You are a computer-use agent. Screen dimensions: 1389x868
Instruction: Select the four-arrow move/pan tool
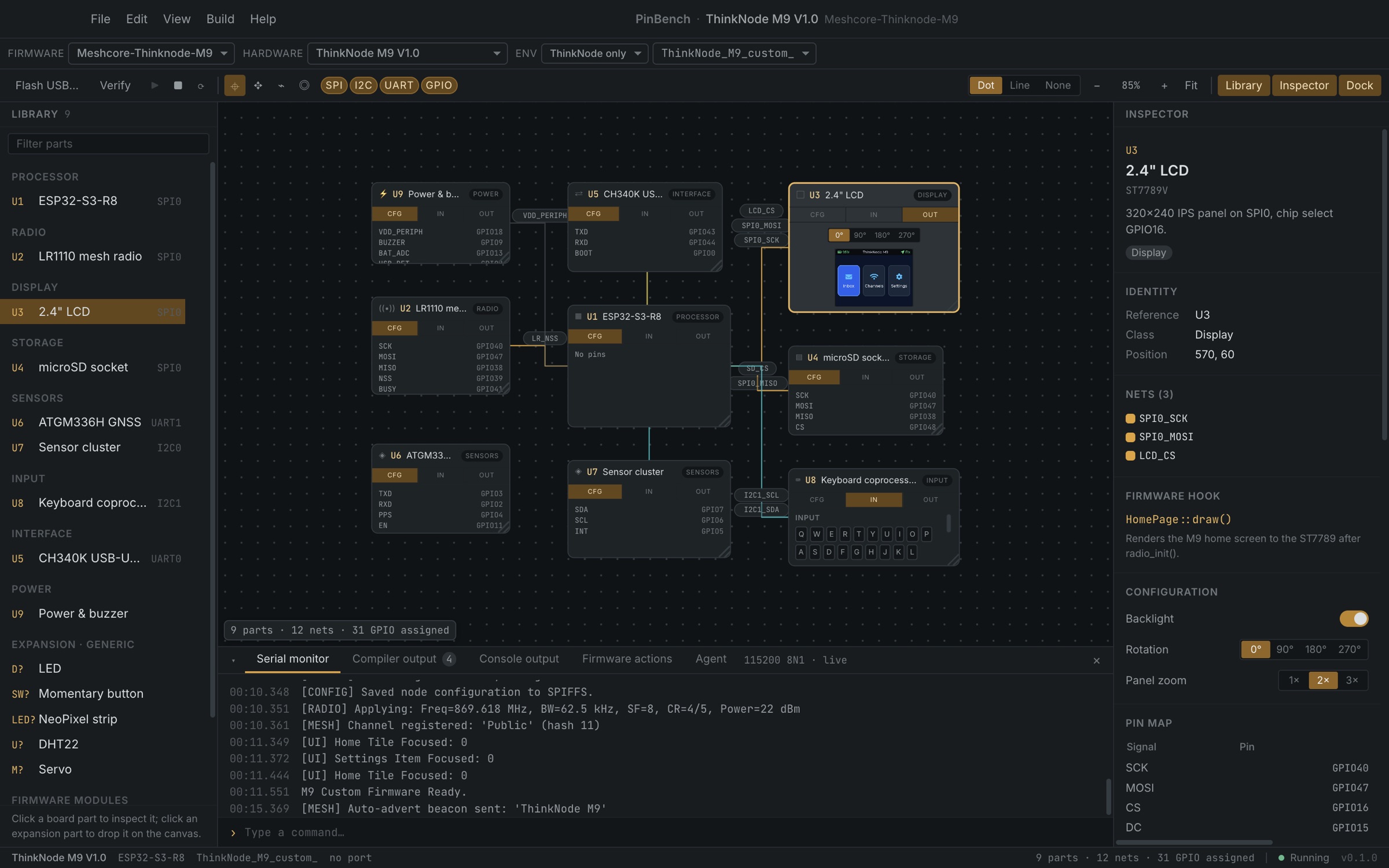258,85
